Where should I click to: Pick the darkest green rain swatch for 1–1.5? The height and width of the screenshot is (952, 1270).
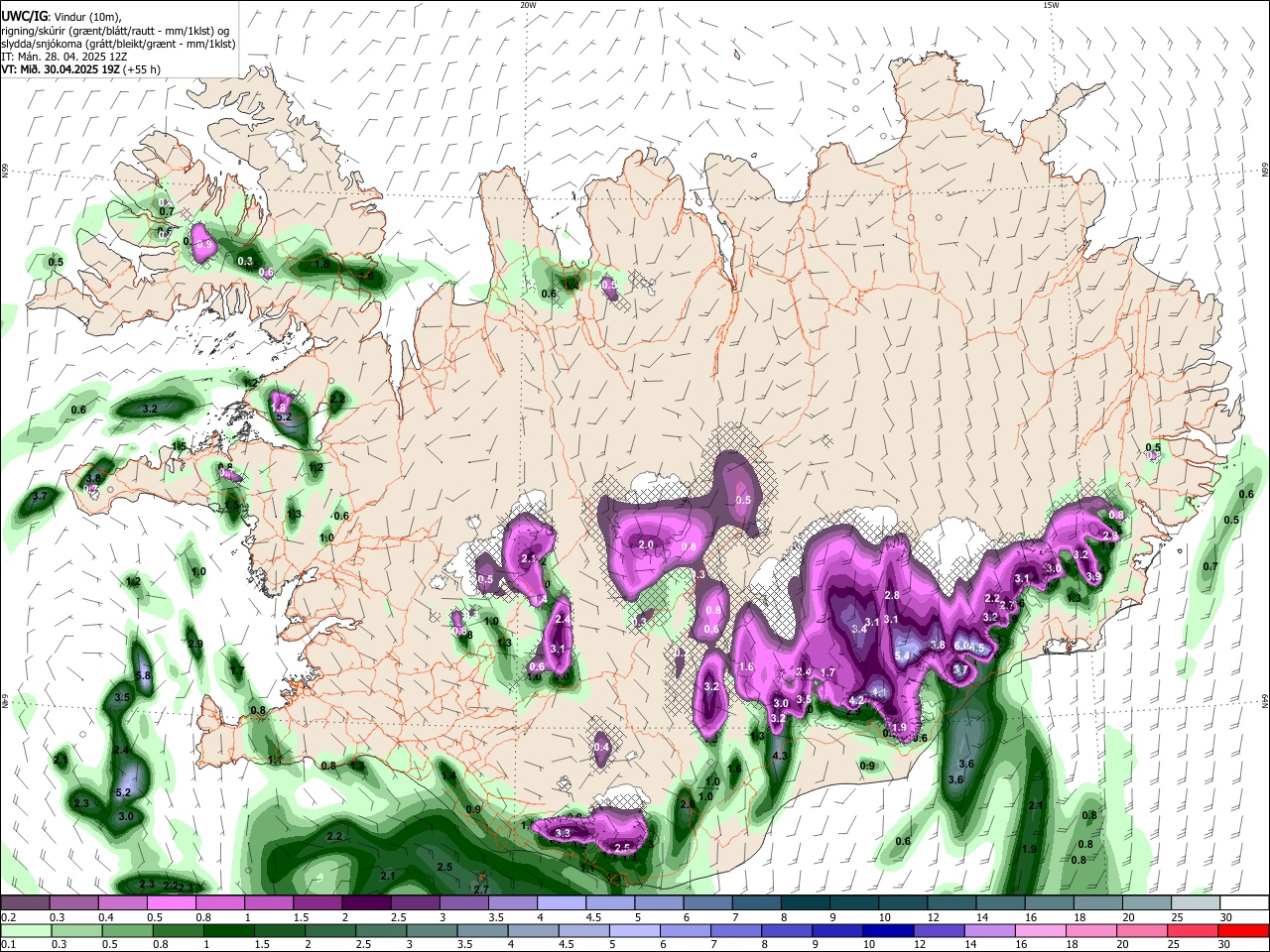(230, 930)
